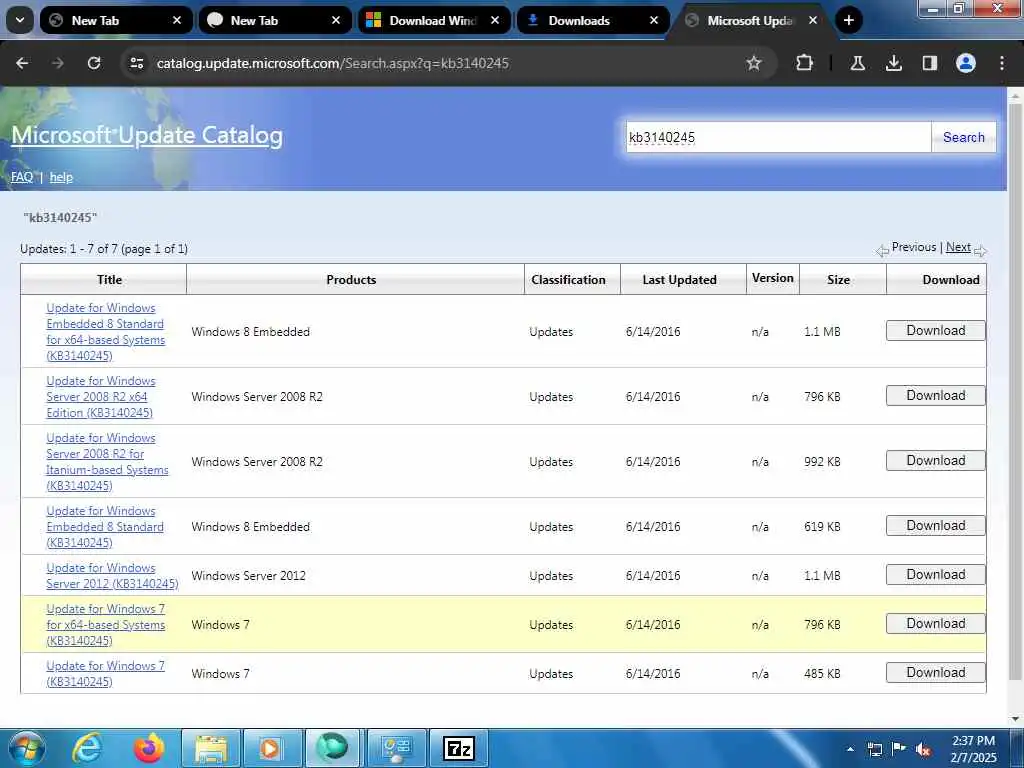1024x768 pixels.
Task: Download Server 2008 R2 x64 796 KB update
Action: point(935,395)
